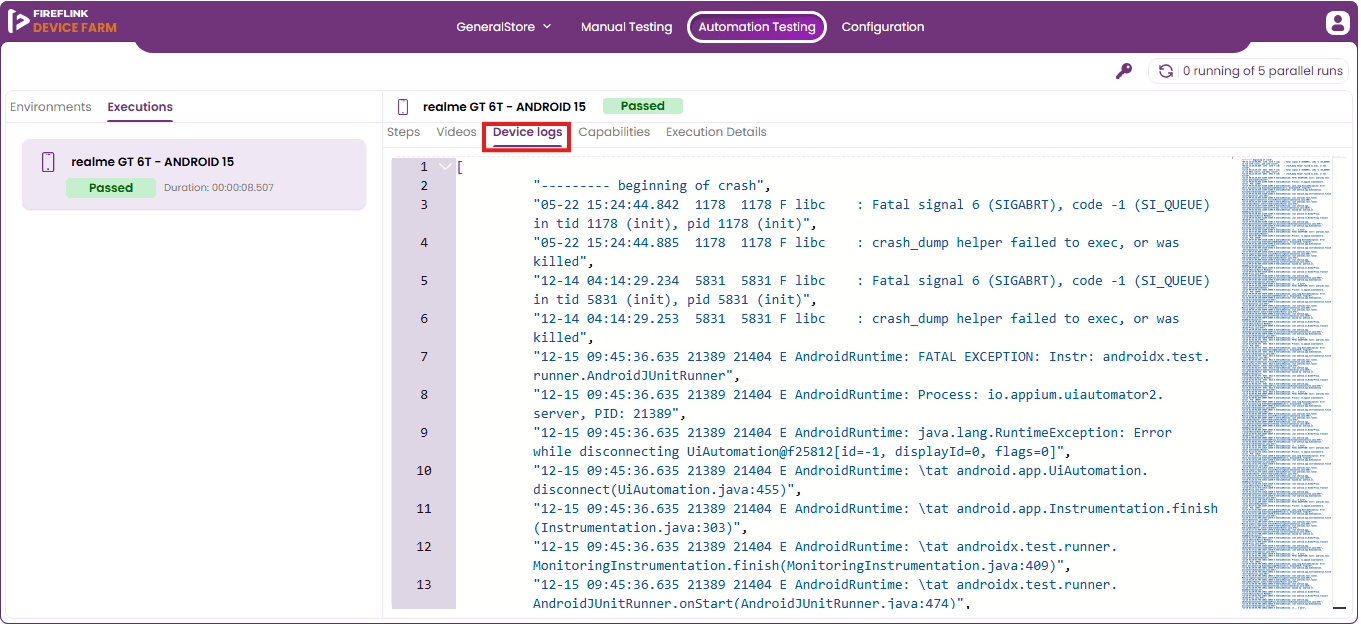Click line number 7 in the gutter
This screenshot has height=624, width=1361.
[424, 357]
